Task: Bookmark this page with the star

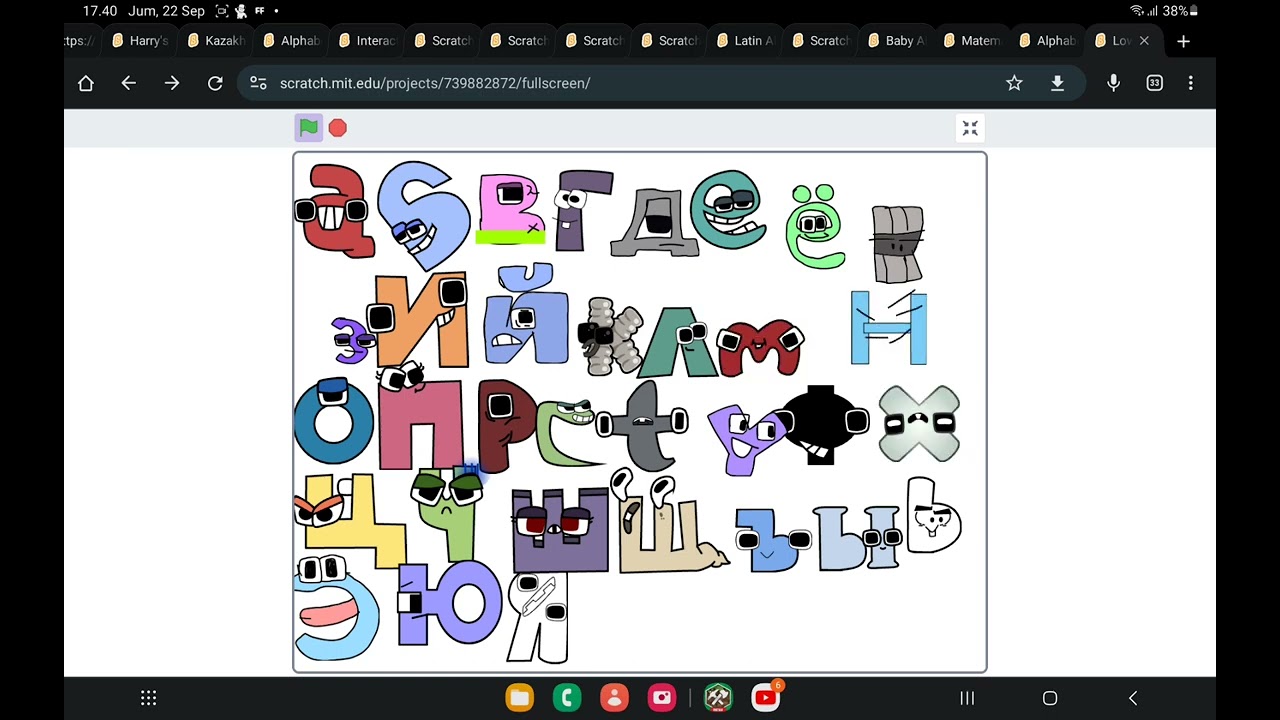Action: coord(1014,83)
